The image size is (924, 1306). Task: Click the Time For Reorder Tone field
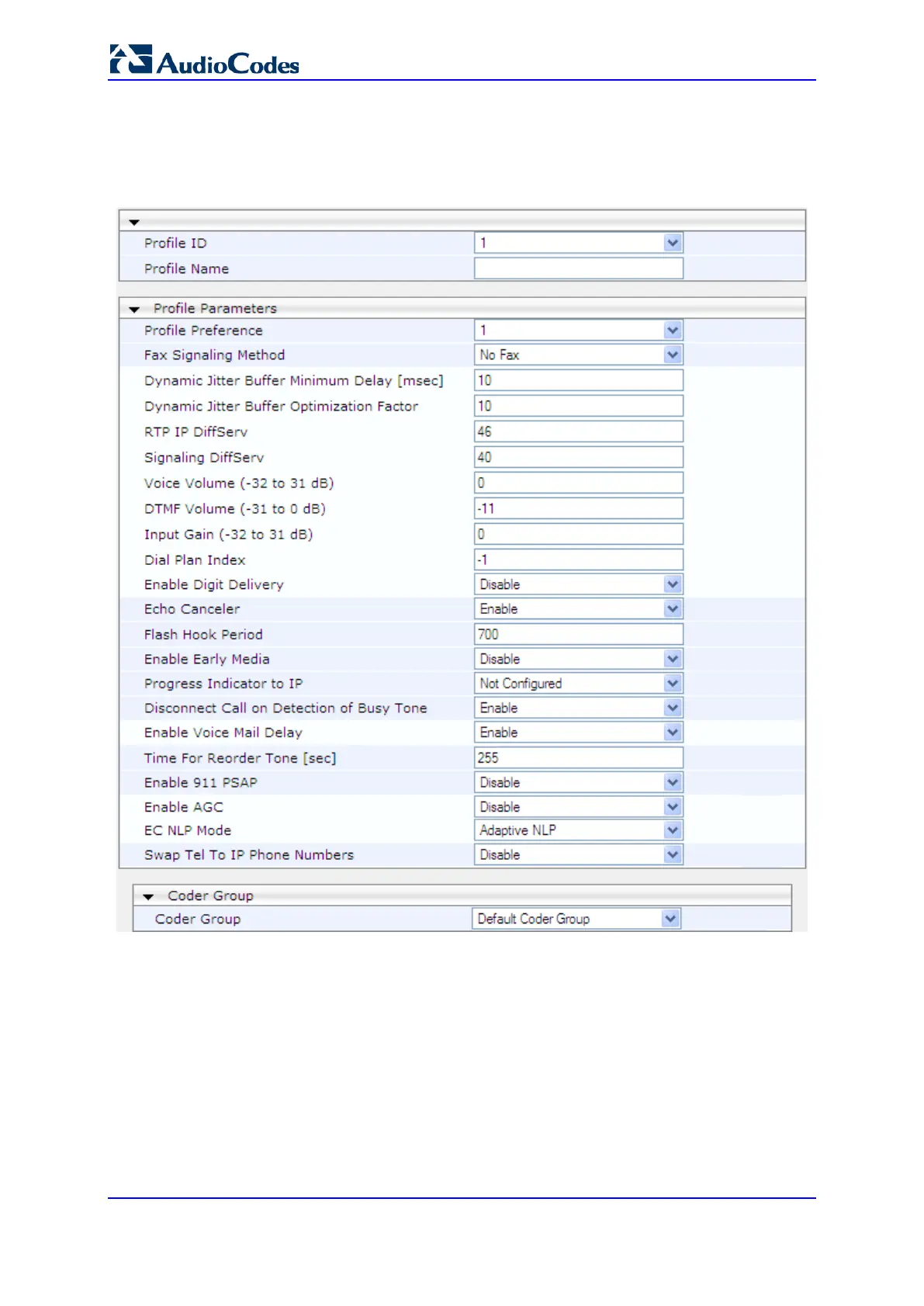click(578, 758)
